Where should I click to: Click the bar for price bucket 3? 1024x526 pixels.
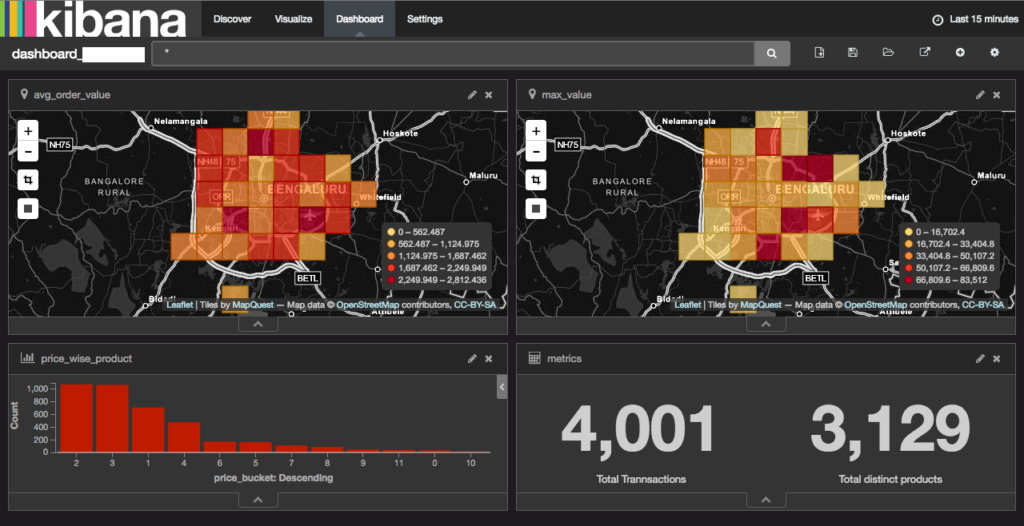tap(112, 419)
